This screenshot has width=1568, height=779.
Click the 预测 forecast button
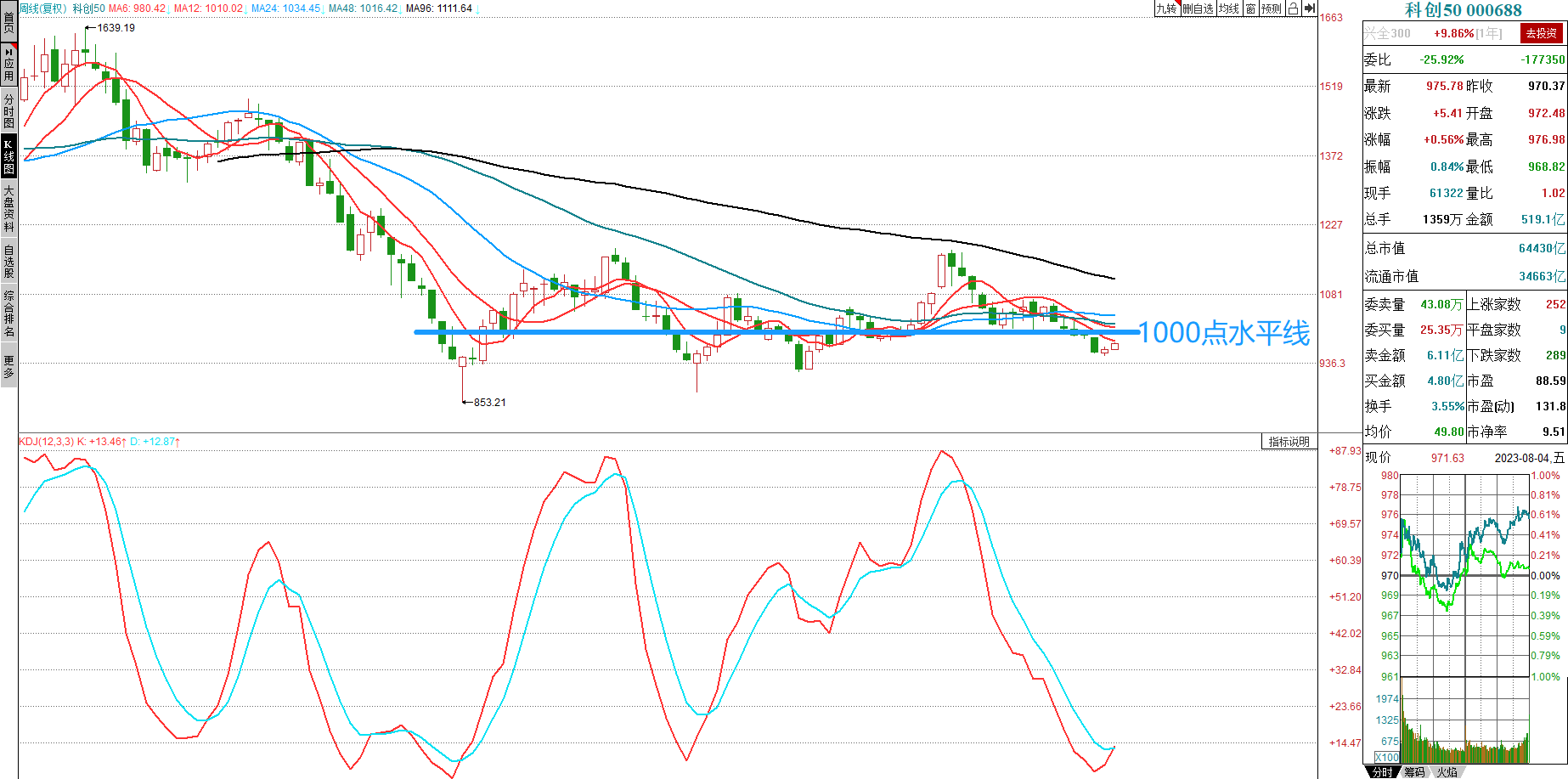click(1271, 8)
